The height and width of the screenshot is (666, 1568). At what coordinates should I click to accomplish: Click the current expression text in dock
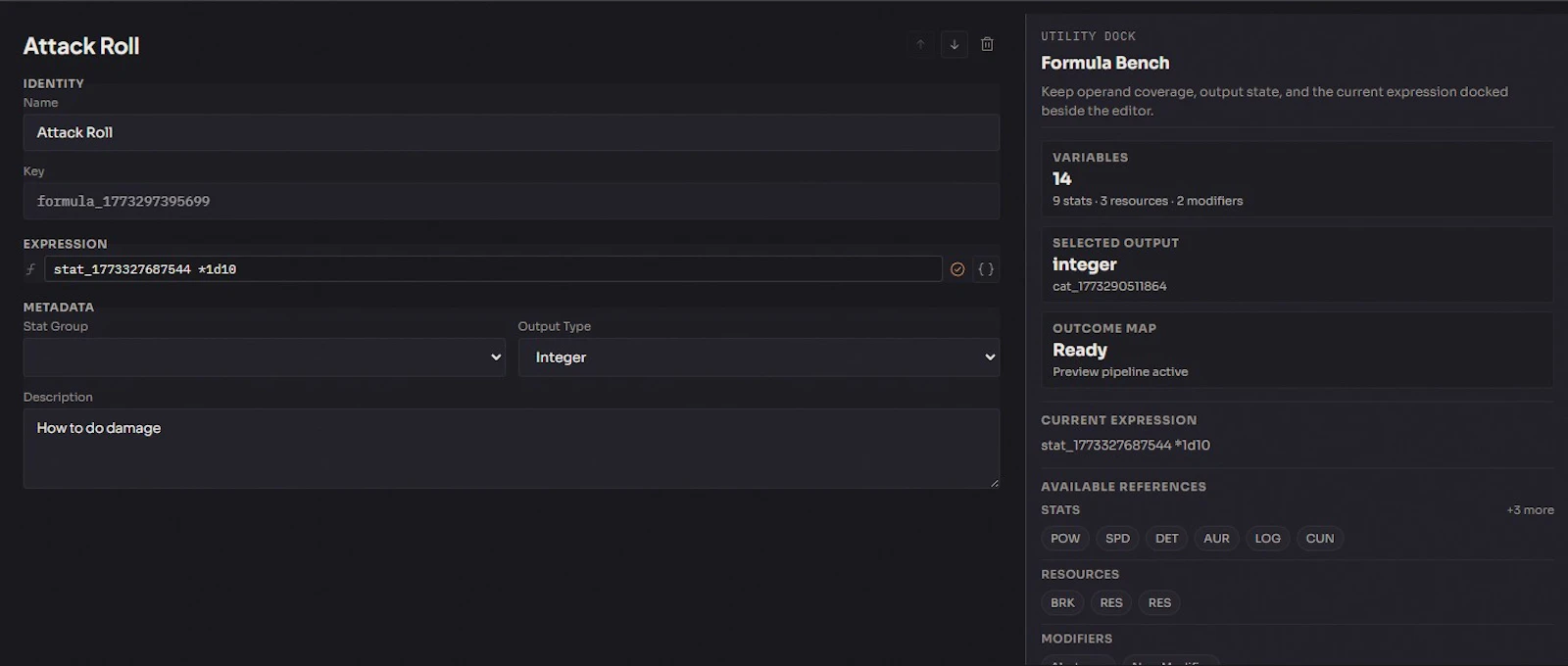[1125, 446]
